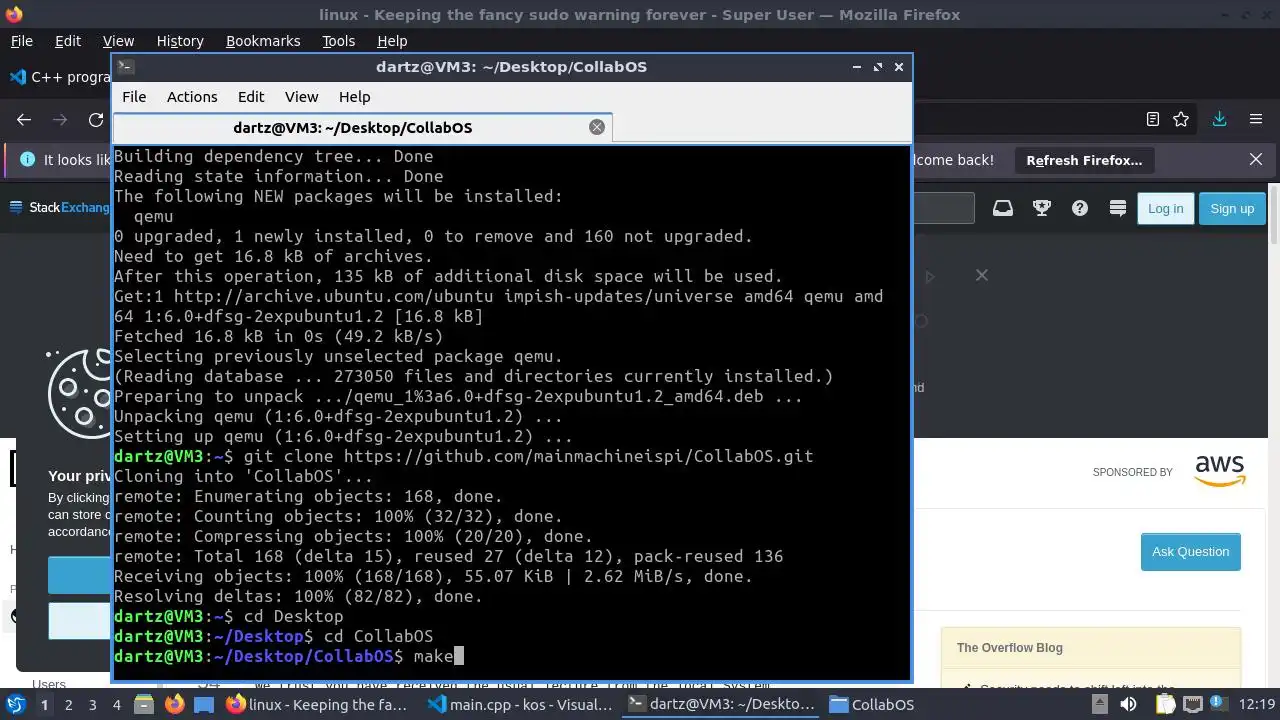Open Stack Exchange site switcher logo

tap(62, 208)
